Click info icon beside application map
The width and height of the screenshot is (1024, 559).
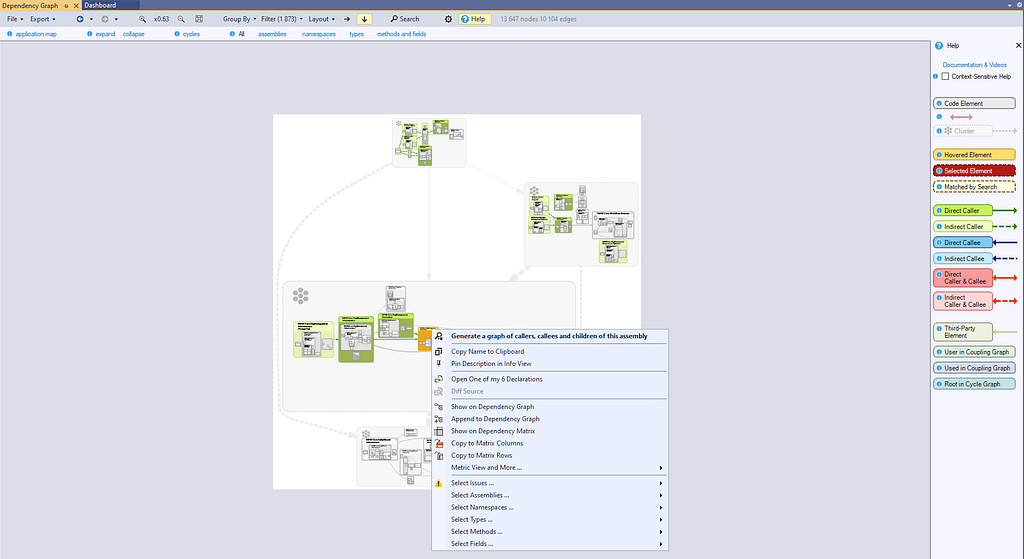pos(9,34)
